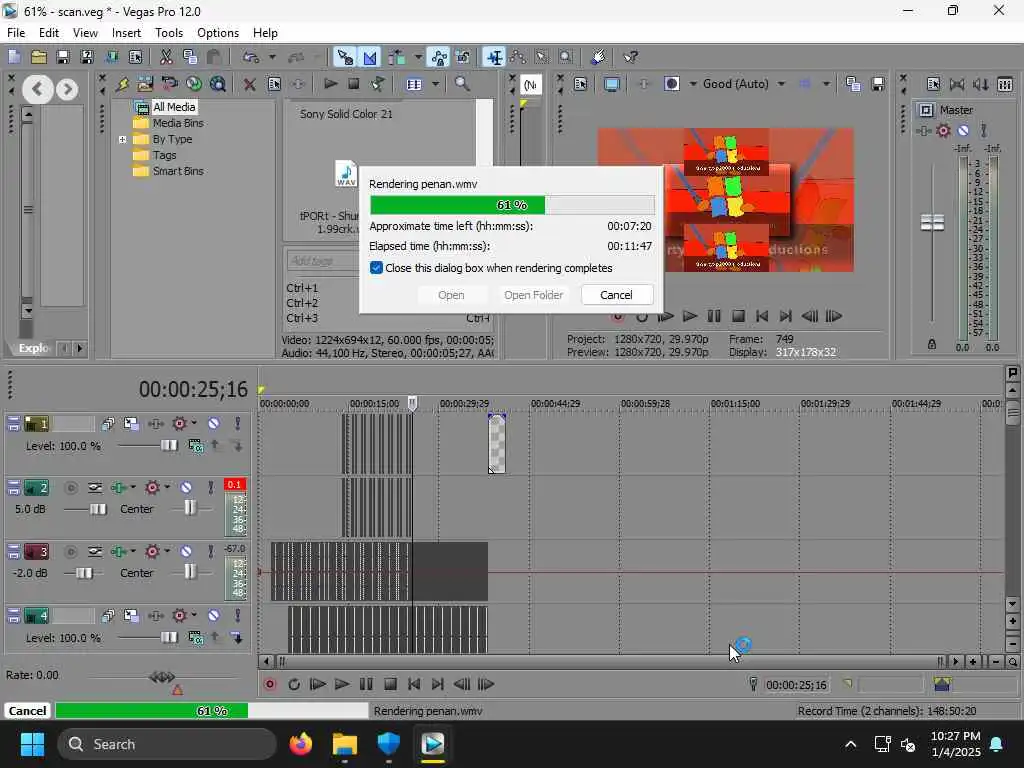This screenshot has width=1024, height=768.
Task: Adjust track 2 volume slider
Action: coord(98,509)
